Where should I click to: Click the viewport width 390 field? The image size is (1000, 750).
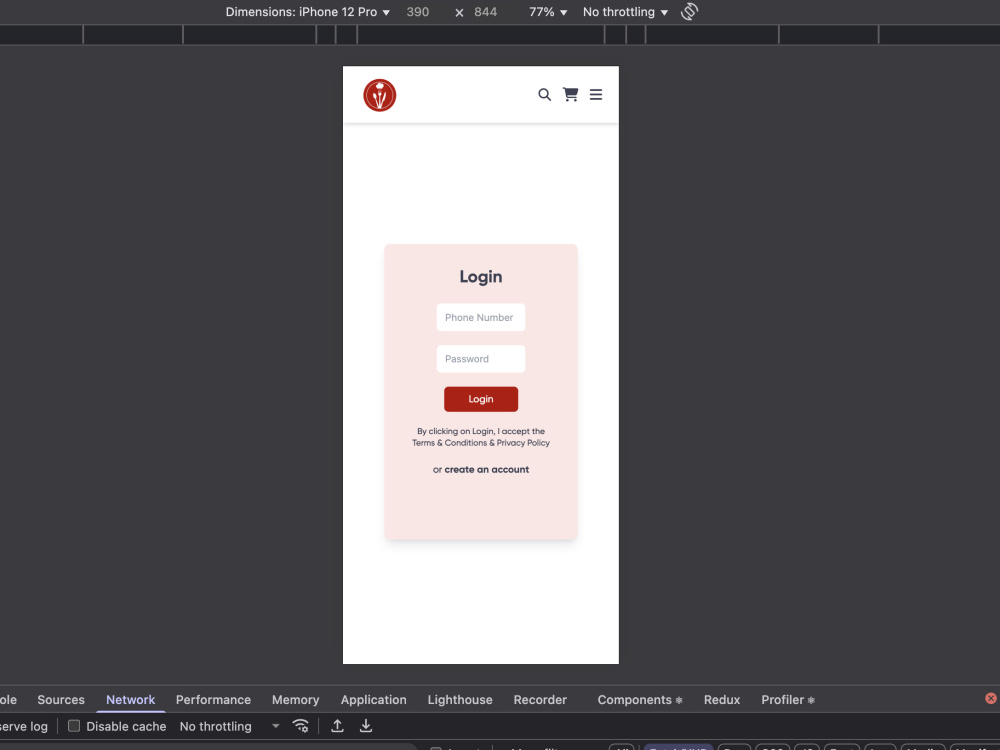[x=418, y=11]
